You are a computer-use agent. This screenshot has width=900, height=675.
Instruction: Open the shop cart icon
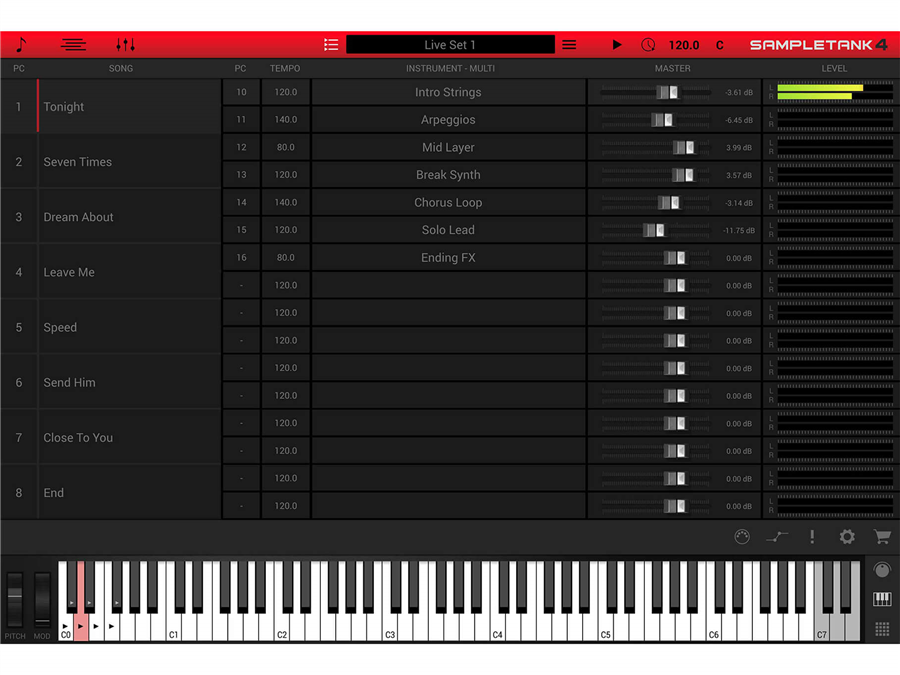[x=882, y=537]
